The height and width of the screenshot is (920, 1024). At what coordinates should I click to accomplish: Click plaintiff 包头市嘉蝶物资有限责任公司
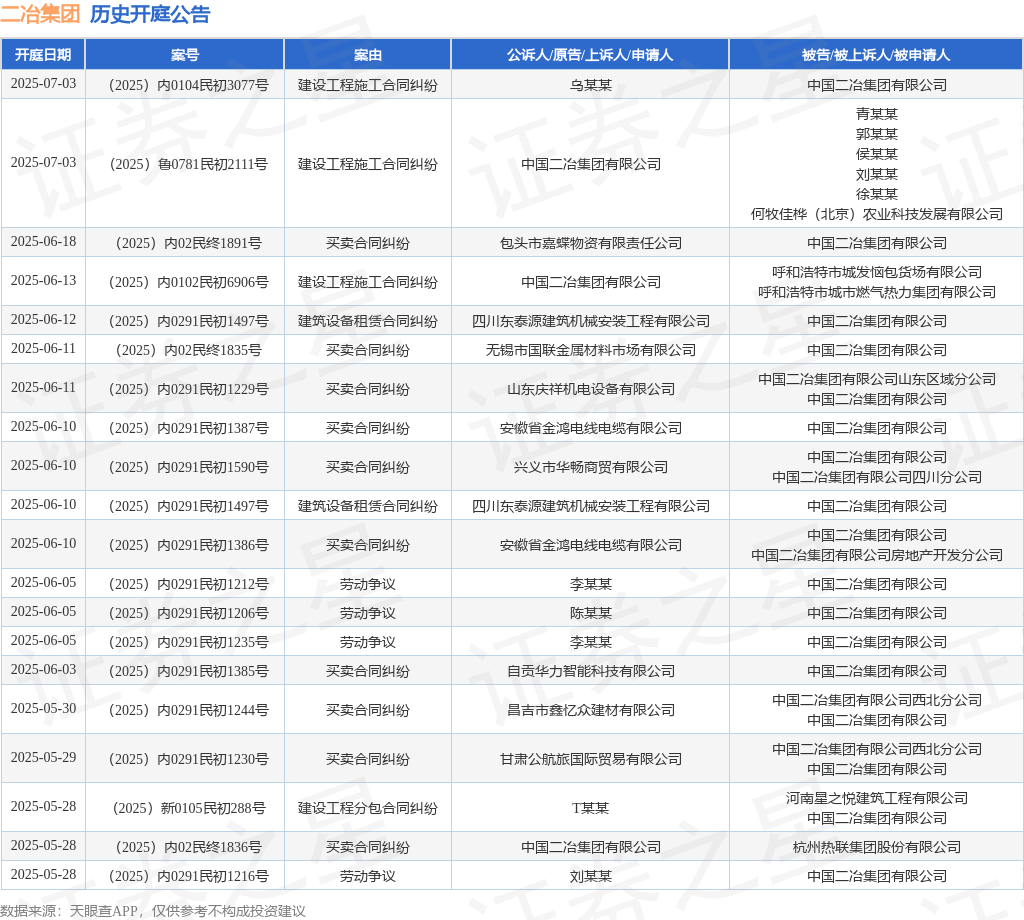pyautogui.click(x=590, y=244)
